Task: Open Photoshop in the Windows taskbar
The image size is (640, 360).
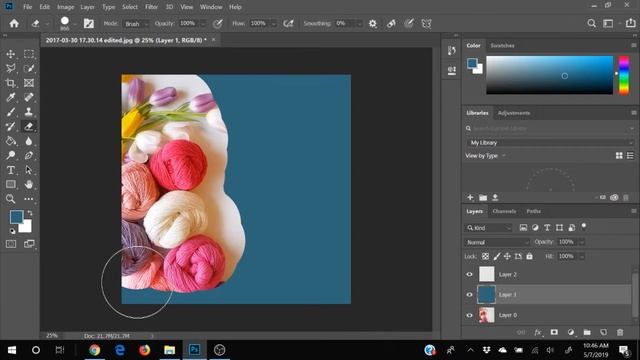Action: coord(195,350)
